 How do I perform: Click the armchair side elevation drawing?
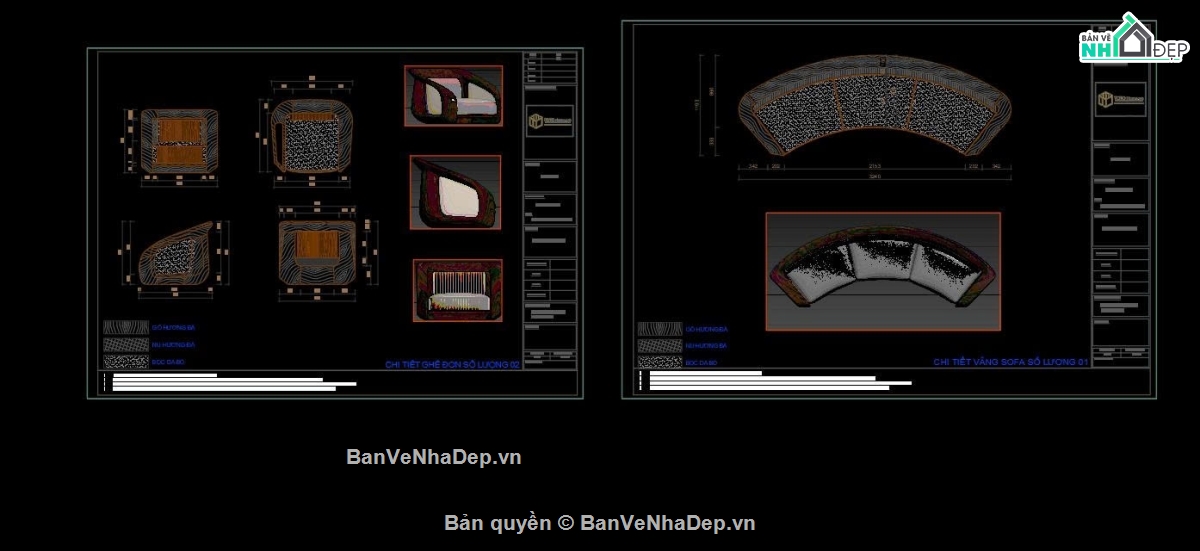coord(176,254)
